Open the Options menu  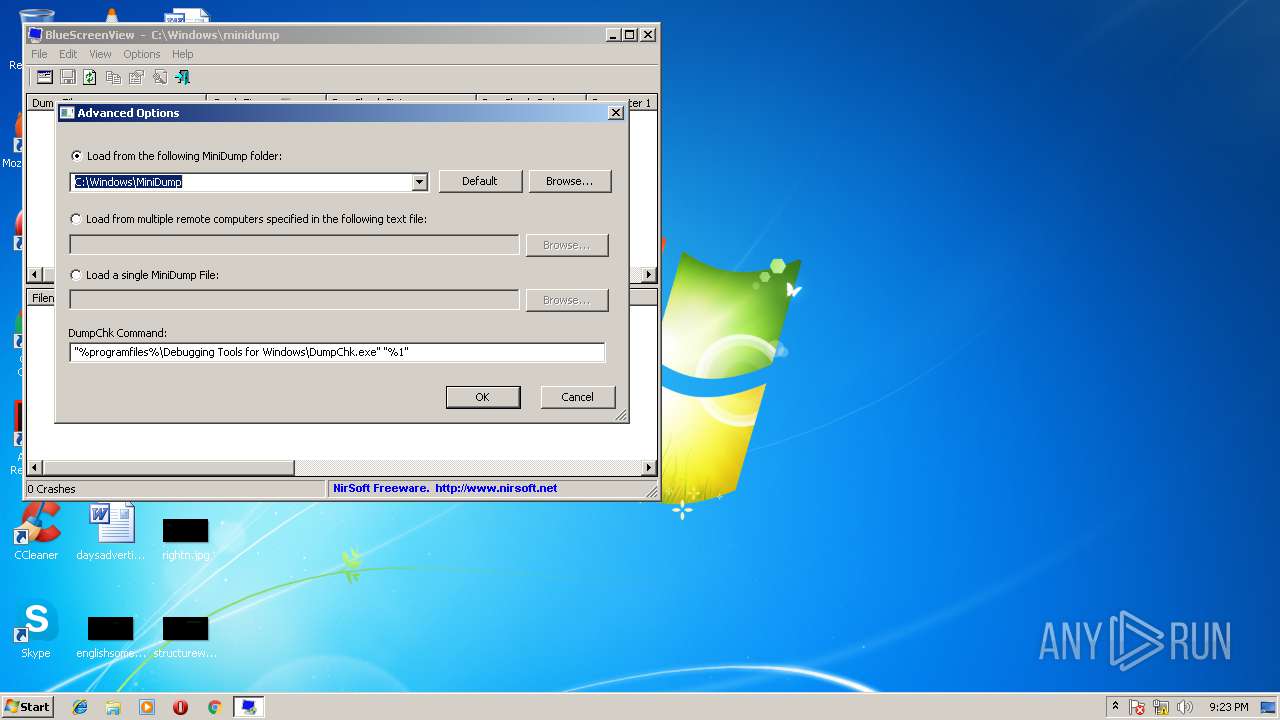pyautogui.click(x=142, y=54)
